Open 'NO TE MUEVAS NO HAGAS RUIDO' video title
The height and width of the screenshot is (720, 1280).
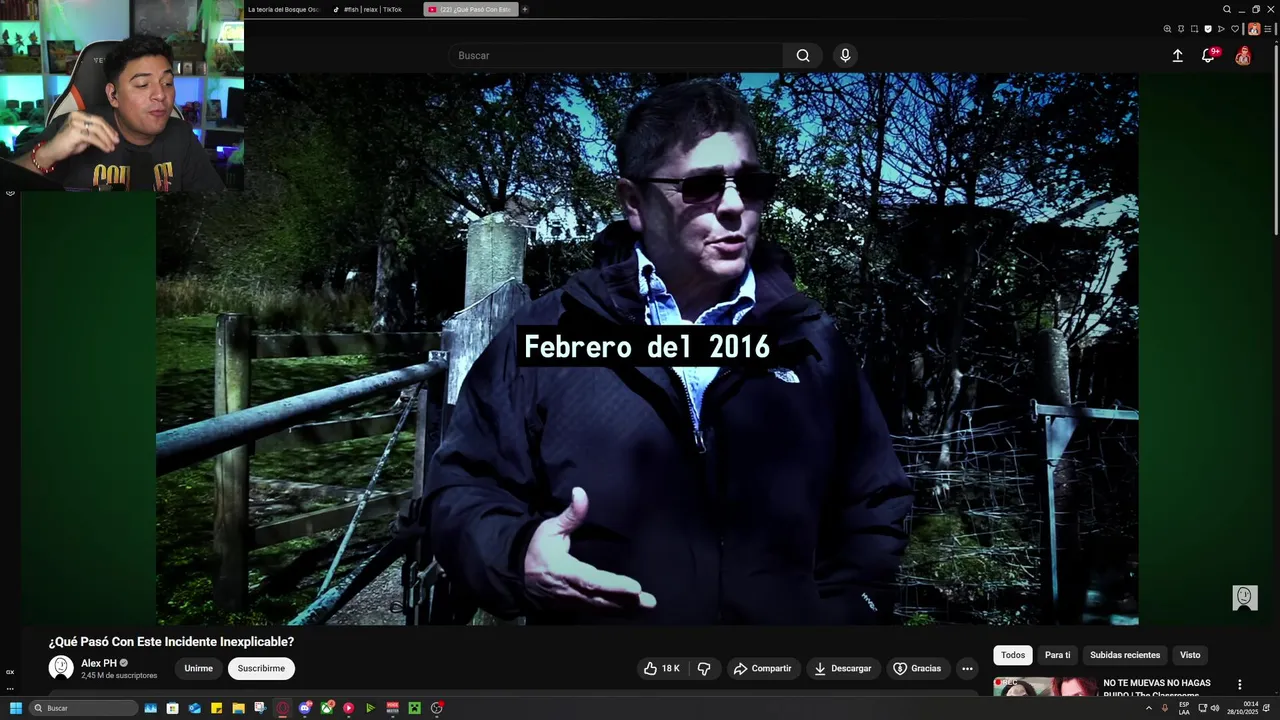[1156, 688]
